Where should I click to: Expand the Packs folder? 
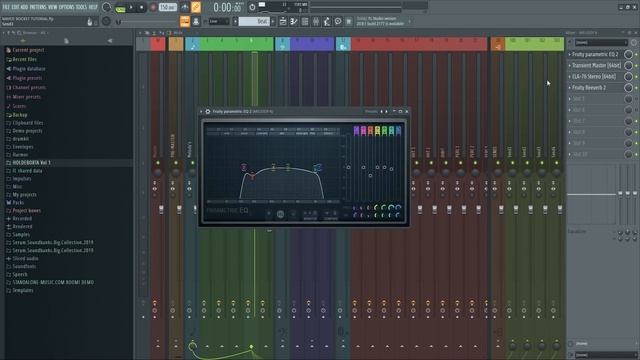tap(18, 202)
